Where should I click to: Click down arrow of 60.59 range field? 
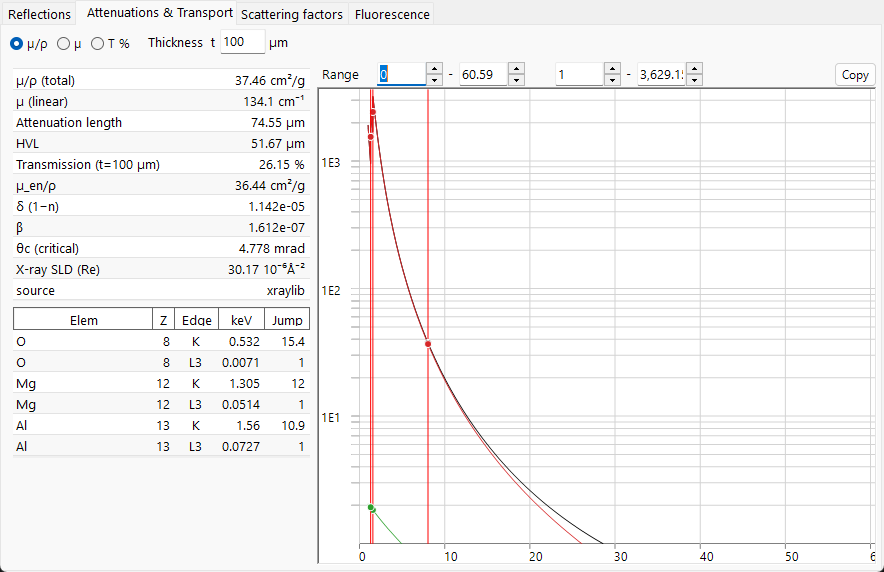point(516,80)
